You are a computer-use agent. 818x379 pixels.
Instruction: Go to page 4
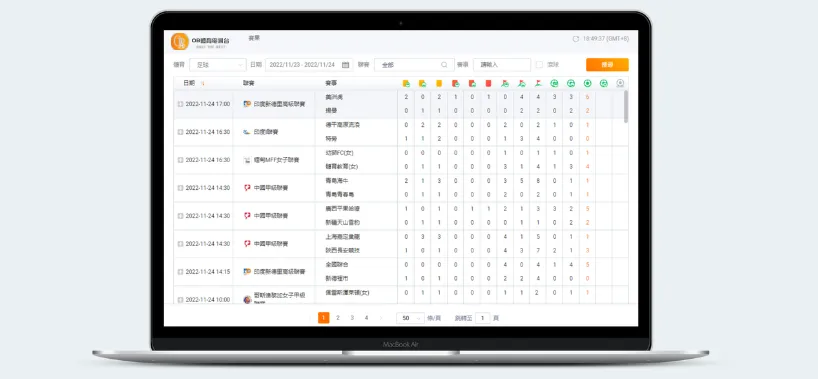tap(366, 318)
